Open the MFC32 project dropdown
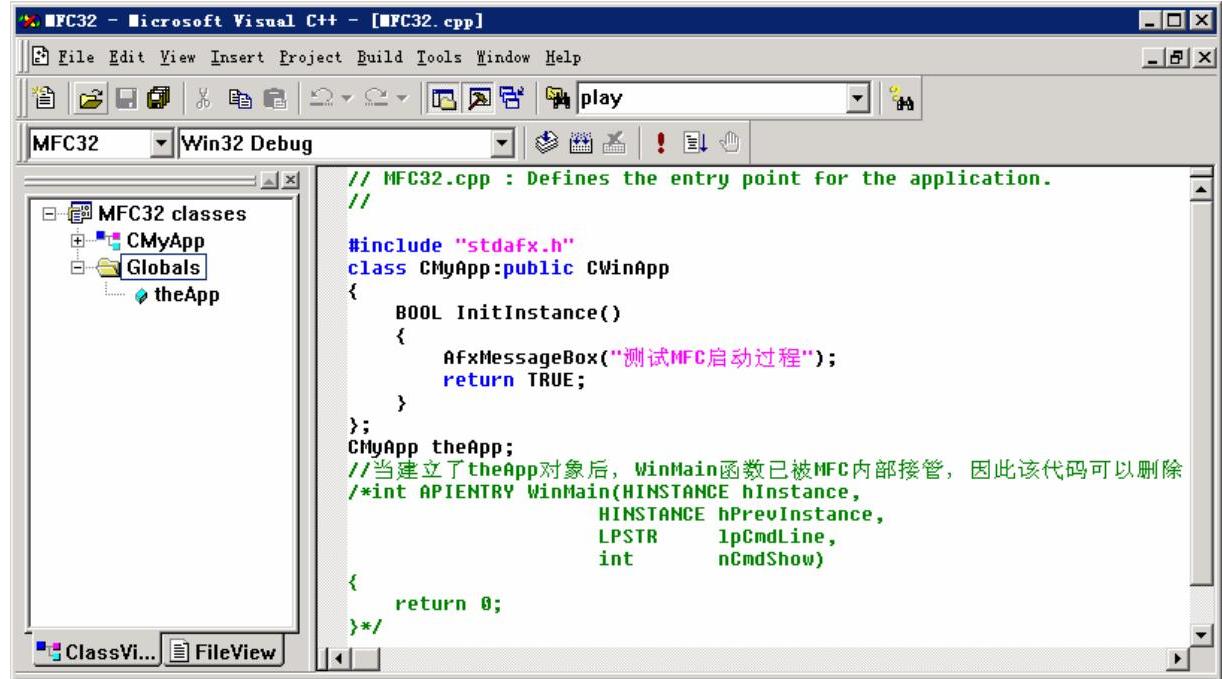The image size is (1222, 679). pyautogui.click(x=161, y=141)
